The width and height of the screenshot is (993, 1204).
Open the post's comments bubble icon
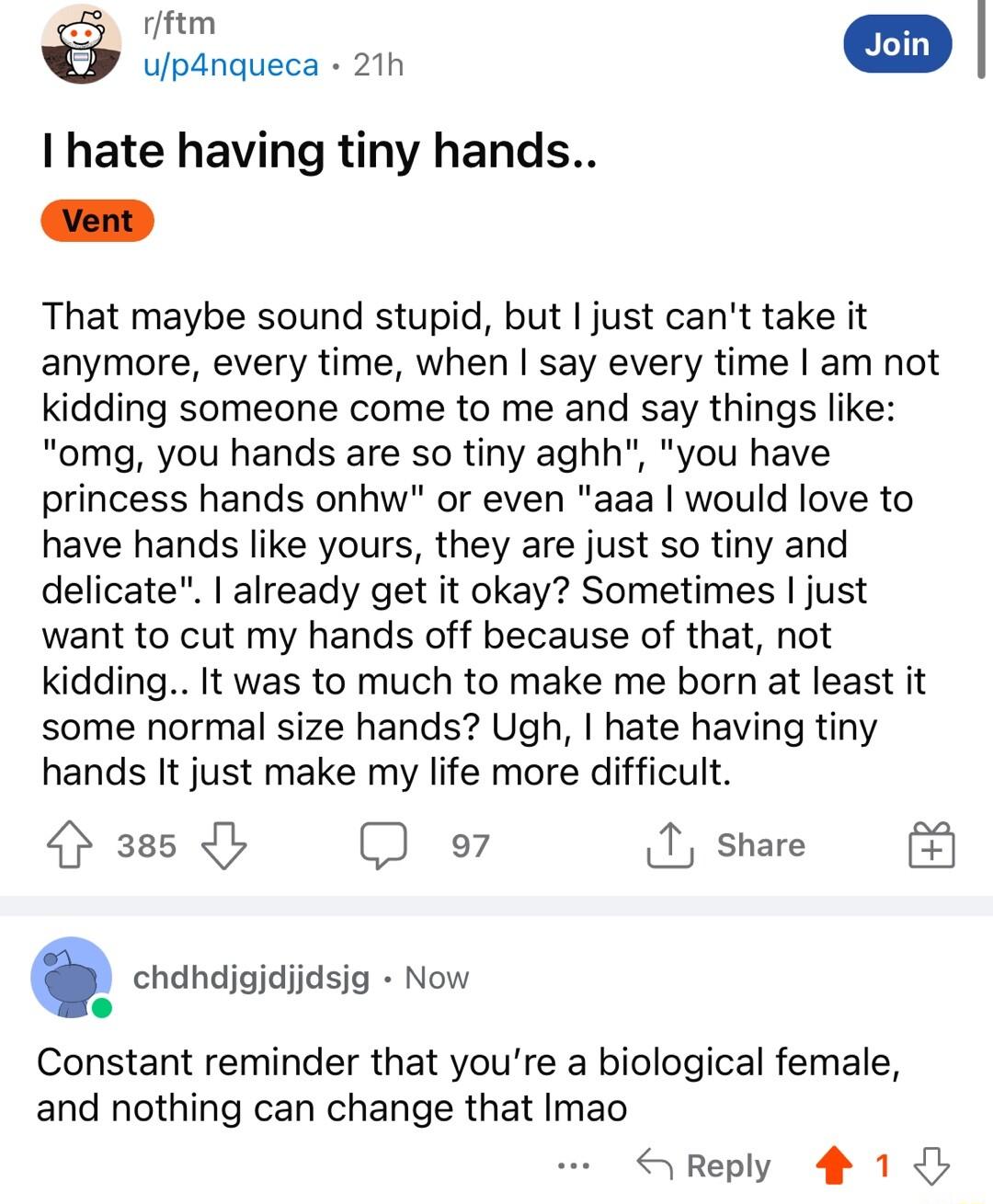382,845
